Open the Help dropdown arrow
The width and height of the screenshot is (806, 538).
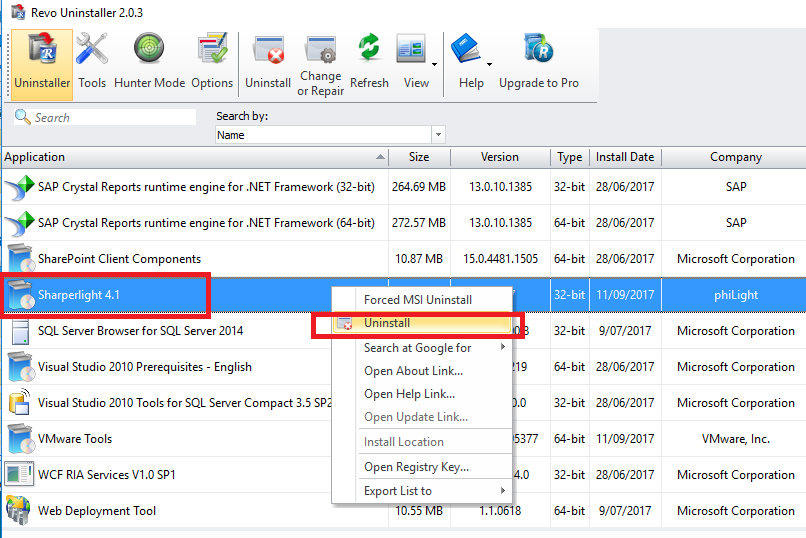point(489,64)
